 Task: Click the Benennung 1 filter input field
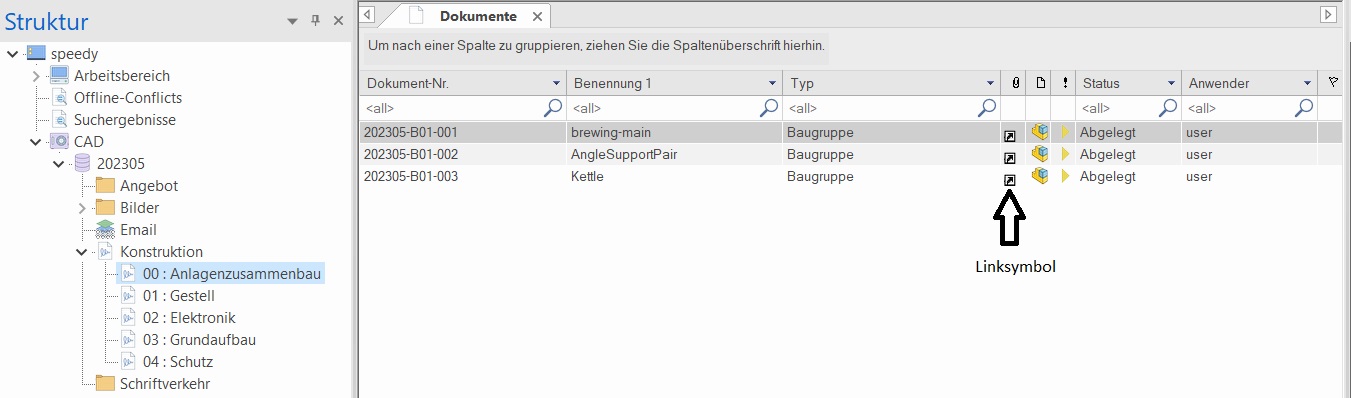click(662, 107)
